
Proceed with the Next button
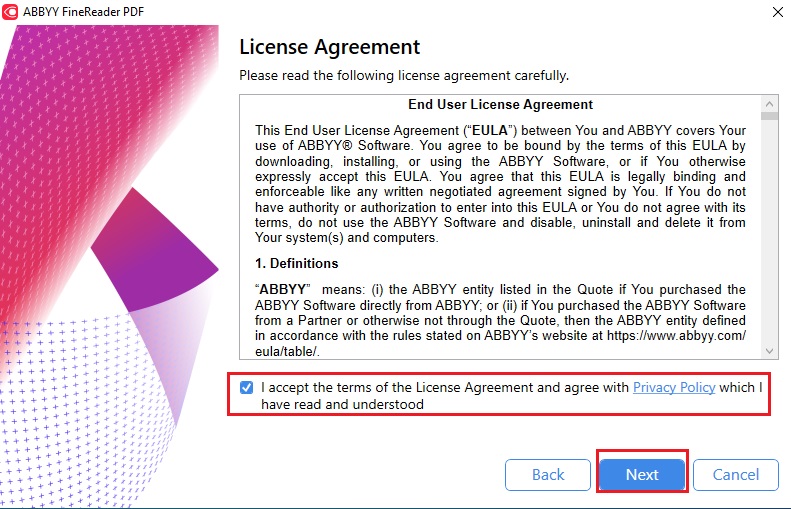coord(642,474)
